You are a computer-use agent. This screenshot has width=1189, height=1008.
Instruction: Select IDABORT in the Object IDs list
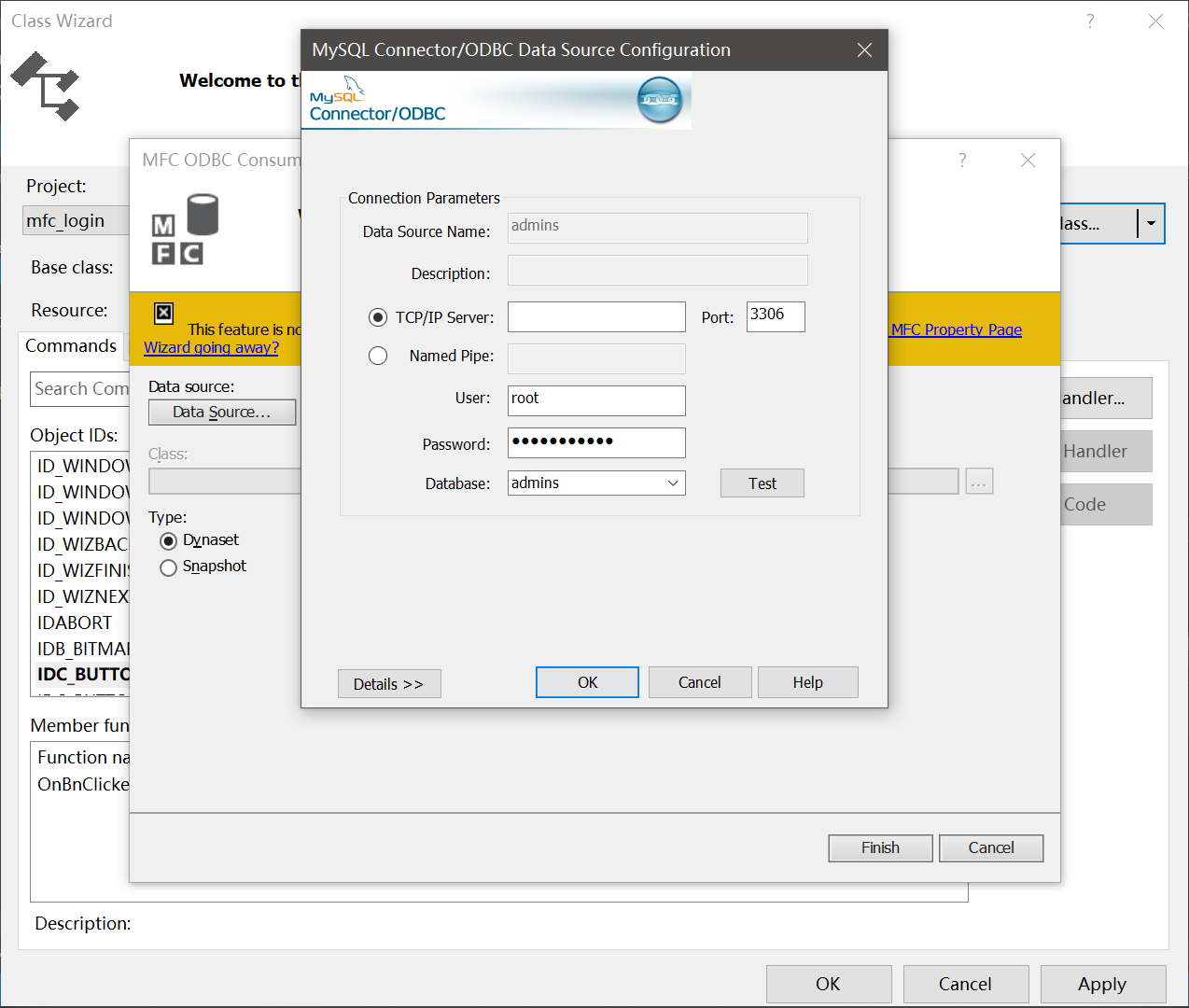point(81,623)
